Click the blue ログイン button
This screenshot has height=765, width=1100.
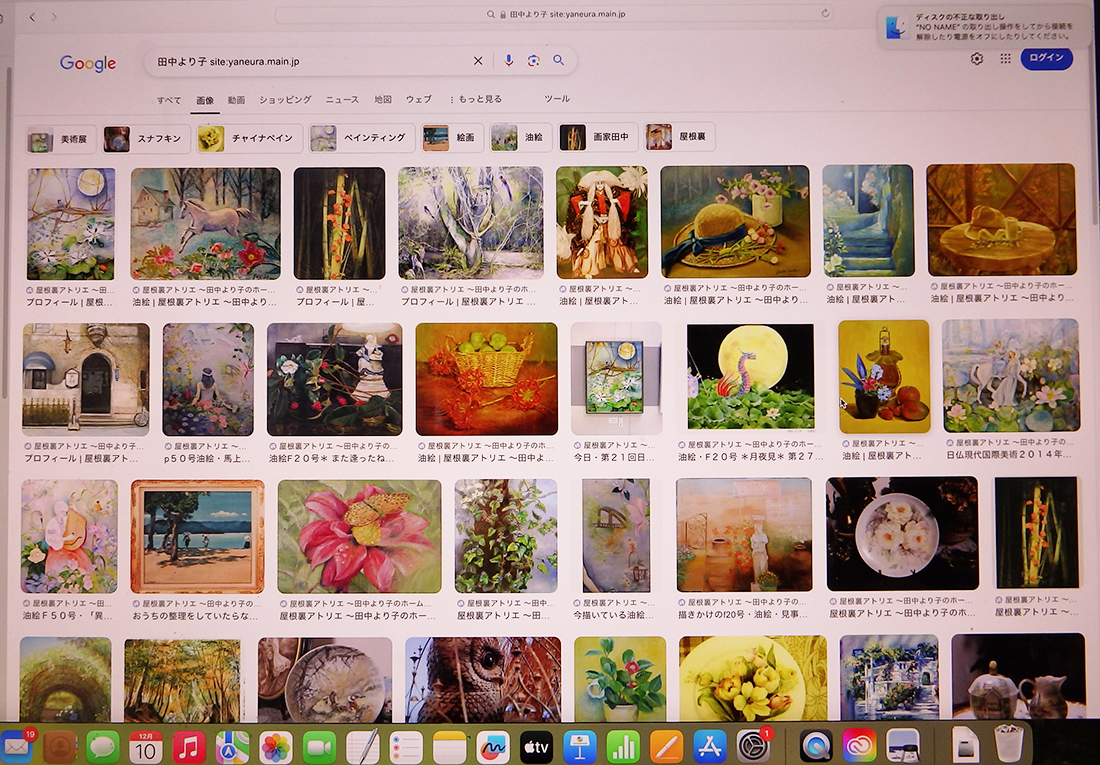pos(1046,58)
